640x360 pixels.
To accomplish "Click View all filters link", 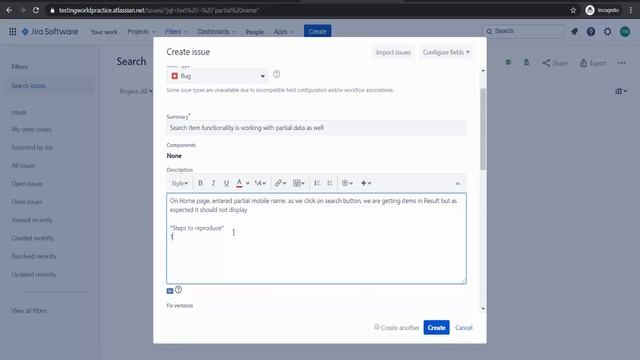I will pos(29,311).
